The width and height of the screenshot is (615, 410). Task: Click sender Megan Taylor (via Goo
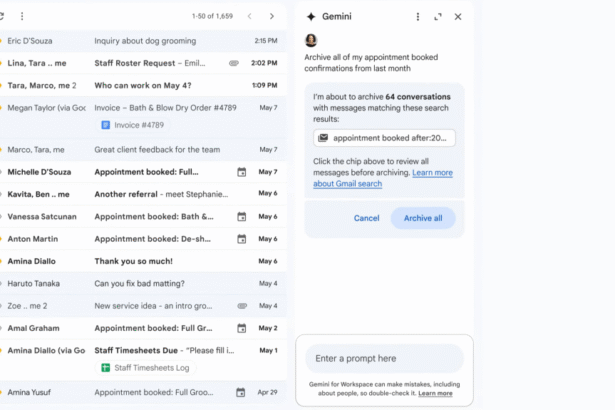tap(47, 108)
